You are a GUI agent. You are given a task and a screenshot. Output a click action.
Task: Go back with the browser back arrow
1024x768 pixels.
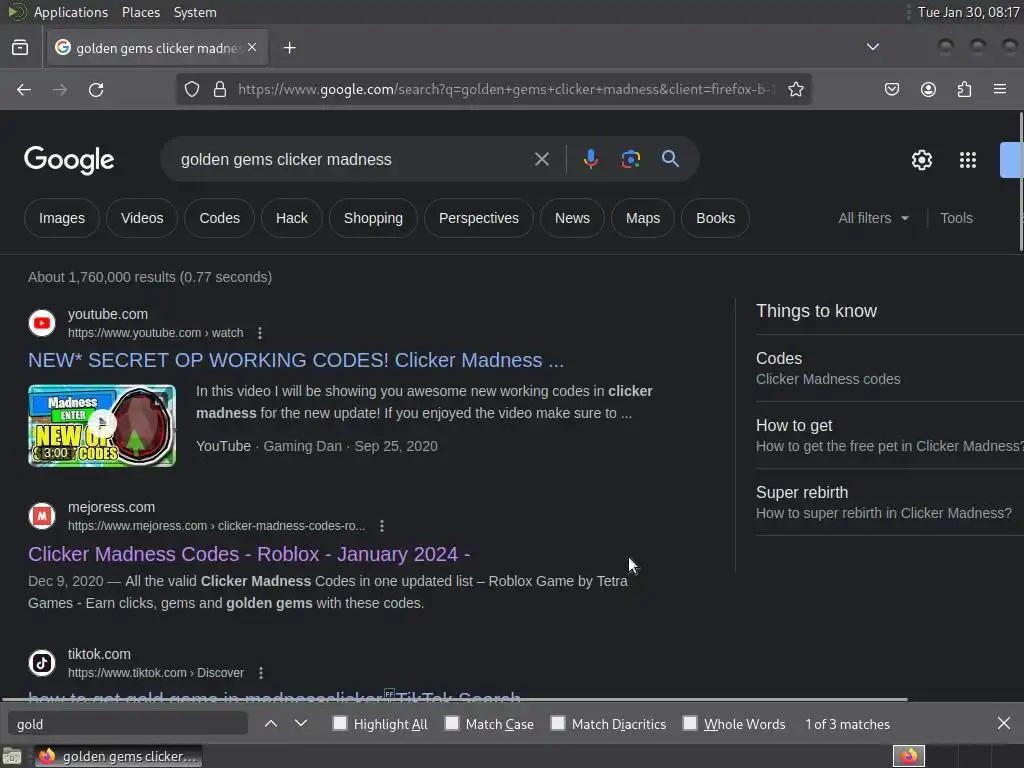pos(24,89)
